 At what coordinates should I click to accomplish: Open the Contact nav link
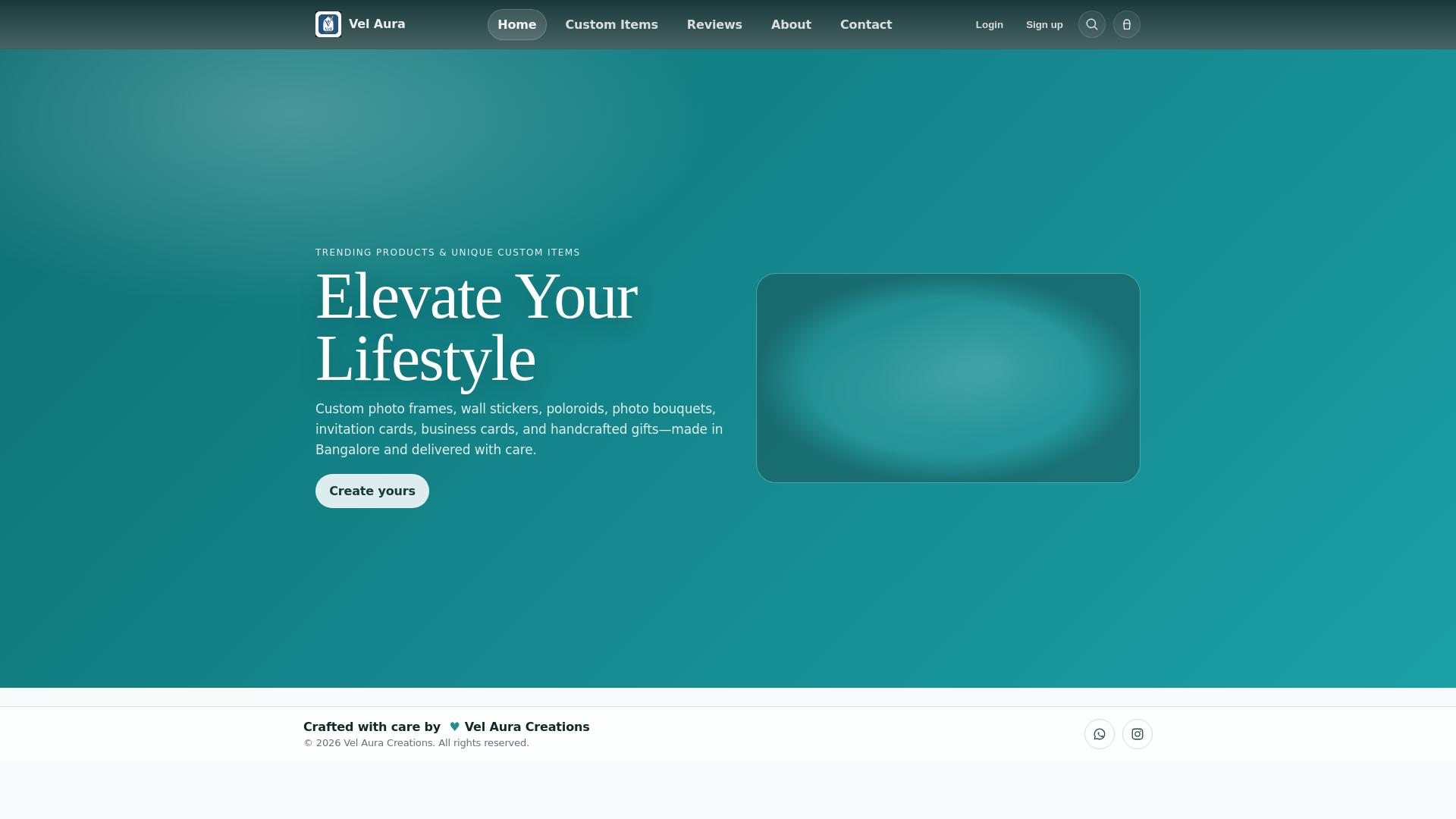(x=866, y=24)
